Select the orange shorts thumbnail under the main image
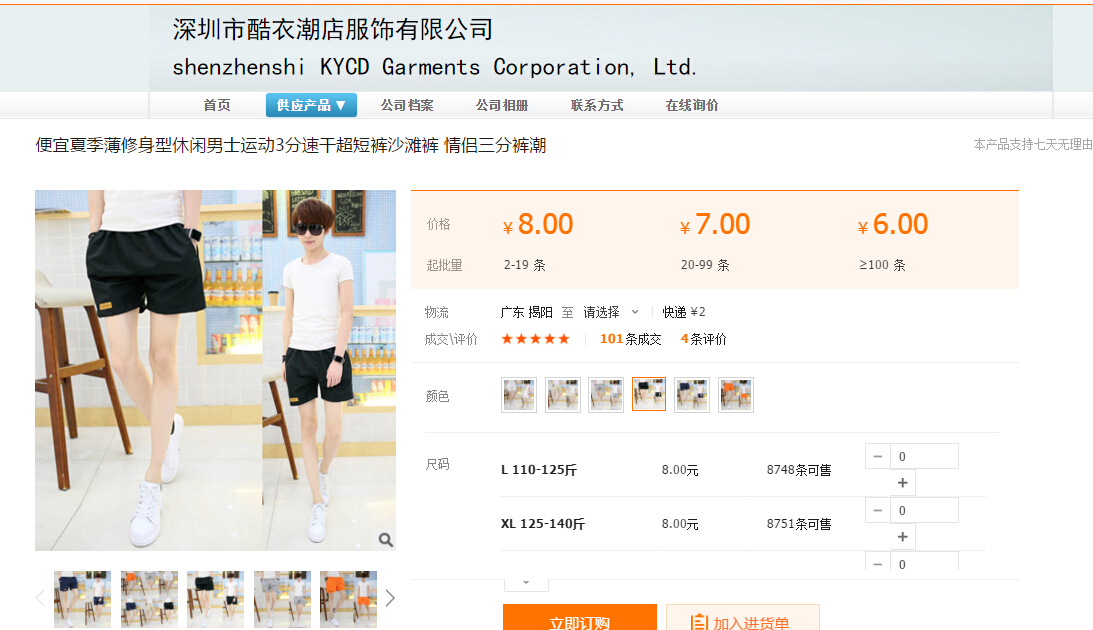 348,599
